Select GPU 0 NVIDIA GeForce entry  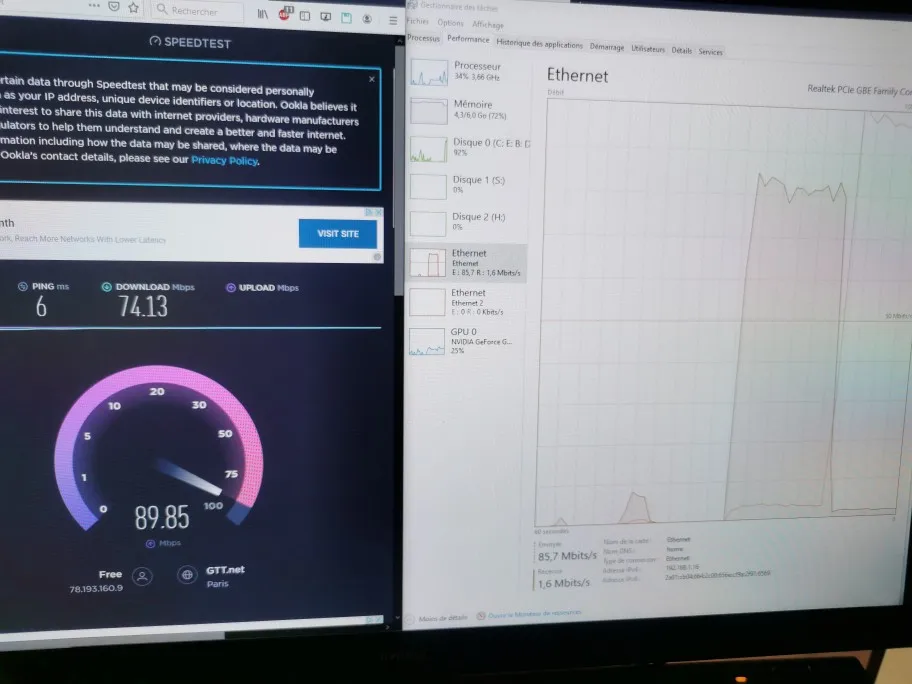point(467,341)
